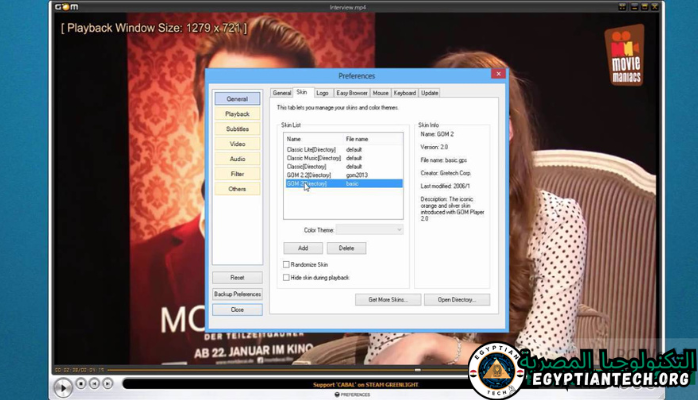Click the Backup Preferences button

pos(237,294)
